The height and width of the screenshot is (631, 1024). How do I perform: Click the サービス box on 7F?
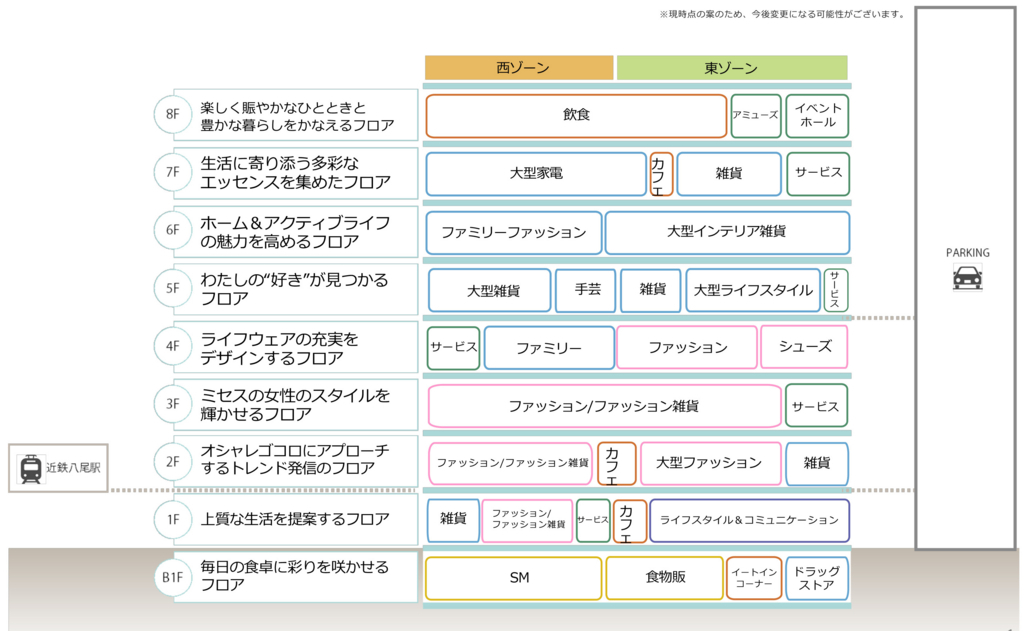[x=818, y=174]
